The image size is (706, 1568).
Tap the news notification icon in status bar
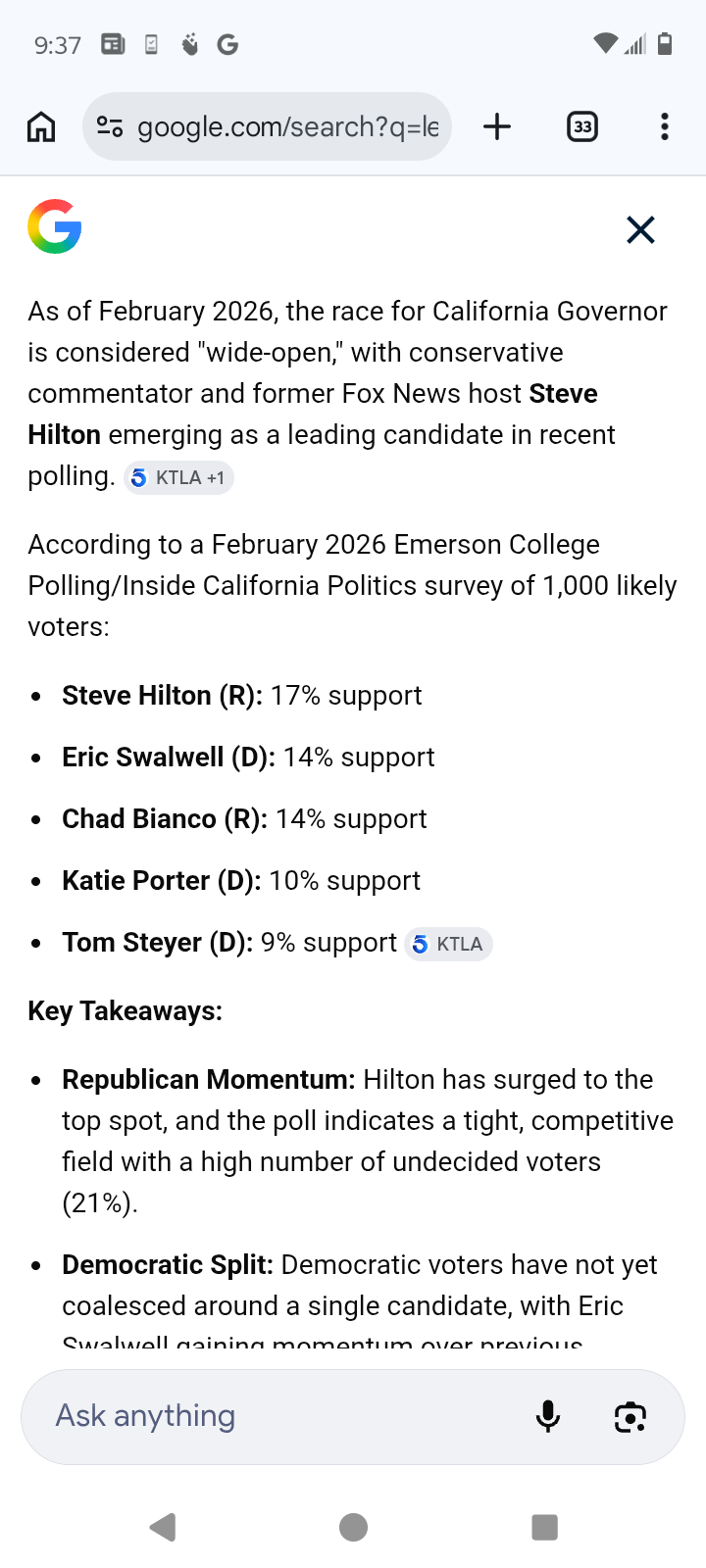tap(113, 44)
